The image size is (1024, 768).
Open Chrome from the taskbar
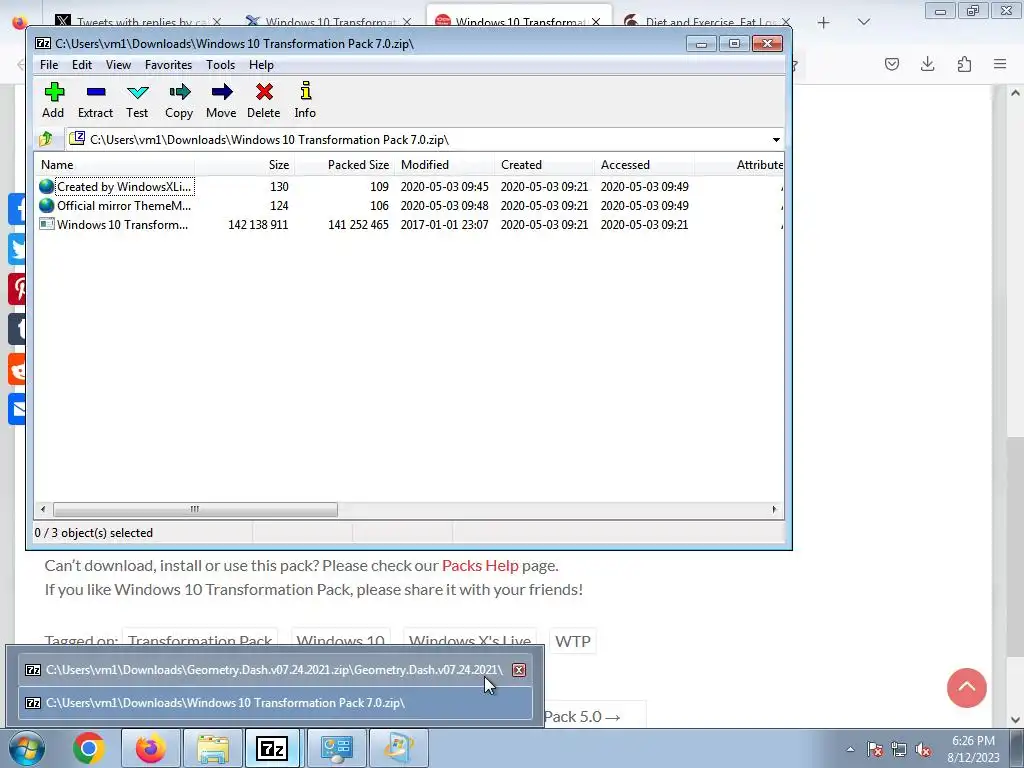[89, 748]
